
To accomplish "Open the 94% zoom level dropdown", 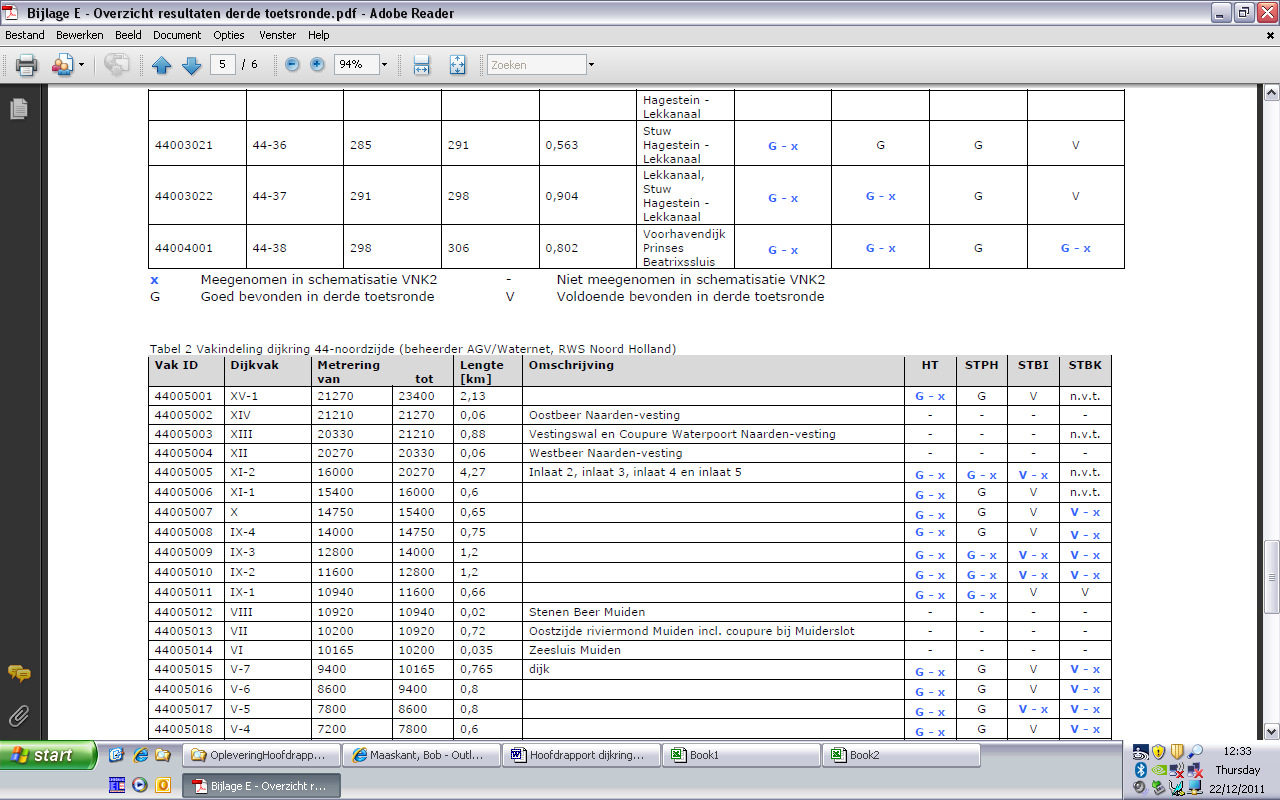I will 384,65.
